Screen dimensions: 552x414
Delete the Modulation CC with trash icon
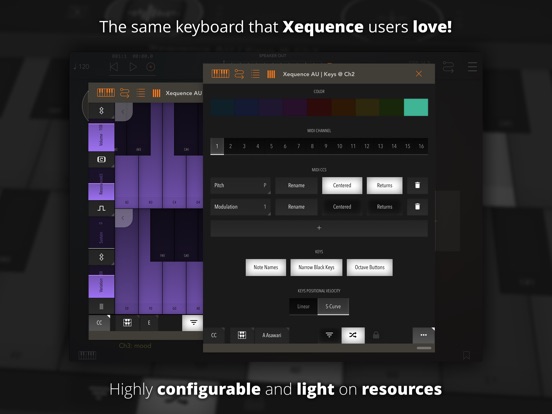pyautogui.click(x=417, y=207)
